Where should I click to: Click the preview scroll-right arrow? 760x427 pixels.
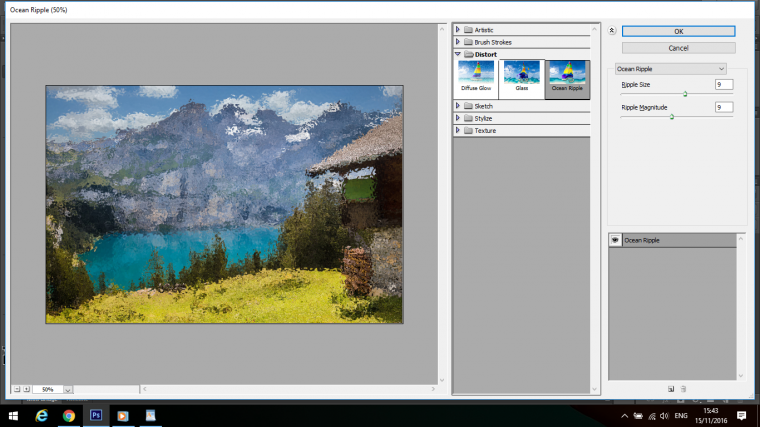pyautogui.click(x=433, y=389)
